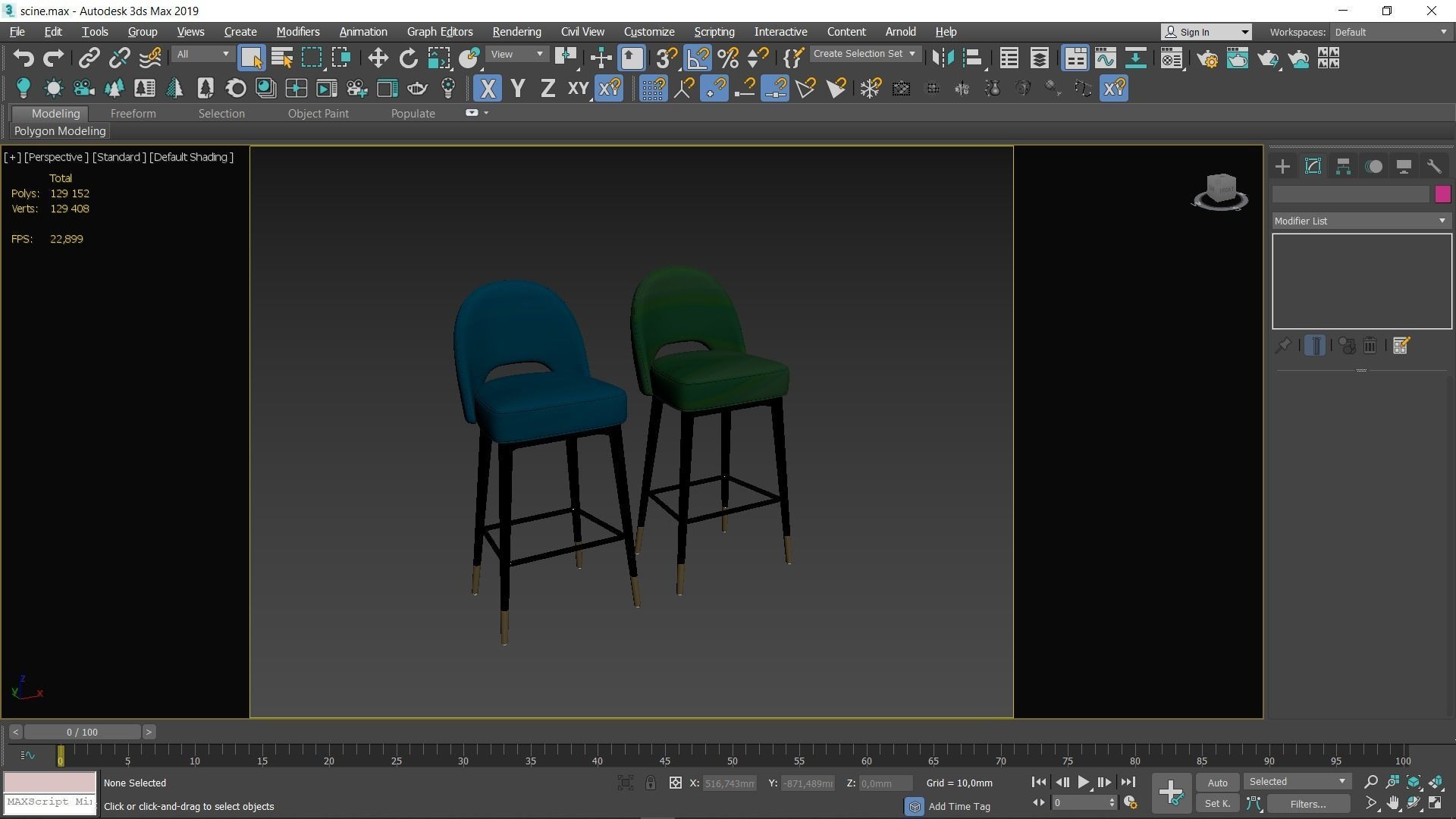Click Zoom Extents All icon
Image resolution: width=1456 pixels, height=819 pixels.
1436,782
